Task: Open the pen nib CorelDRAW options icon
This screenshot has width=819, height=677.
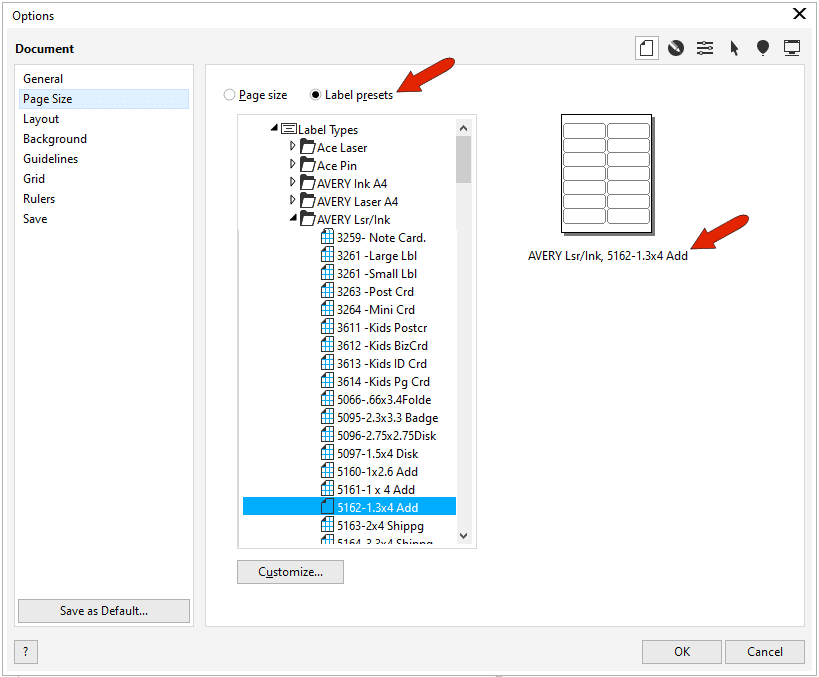Action: point(675,47)
